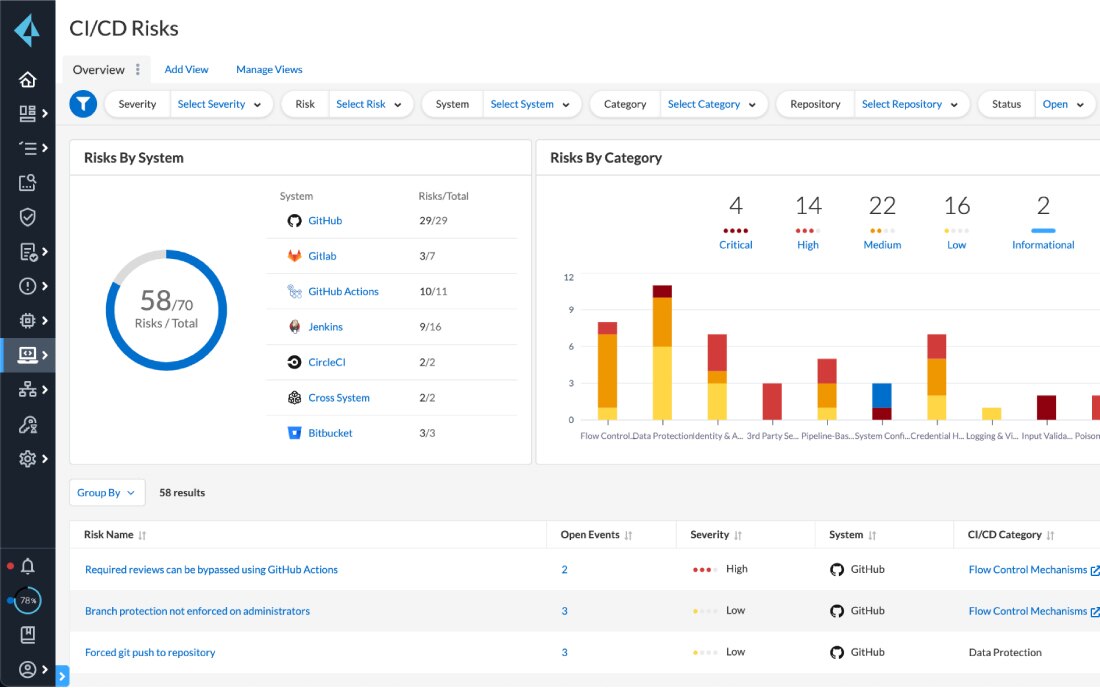1100x688 pixels.
Task: Expand sidebar with blue arrow tab
Action: pyautogui.click(x=62, y=676)
